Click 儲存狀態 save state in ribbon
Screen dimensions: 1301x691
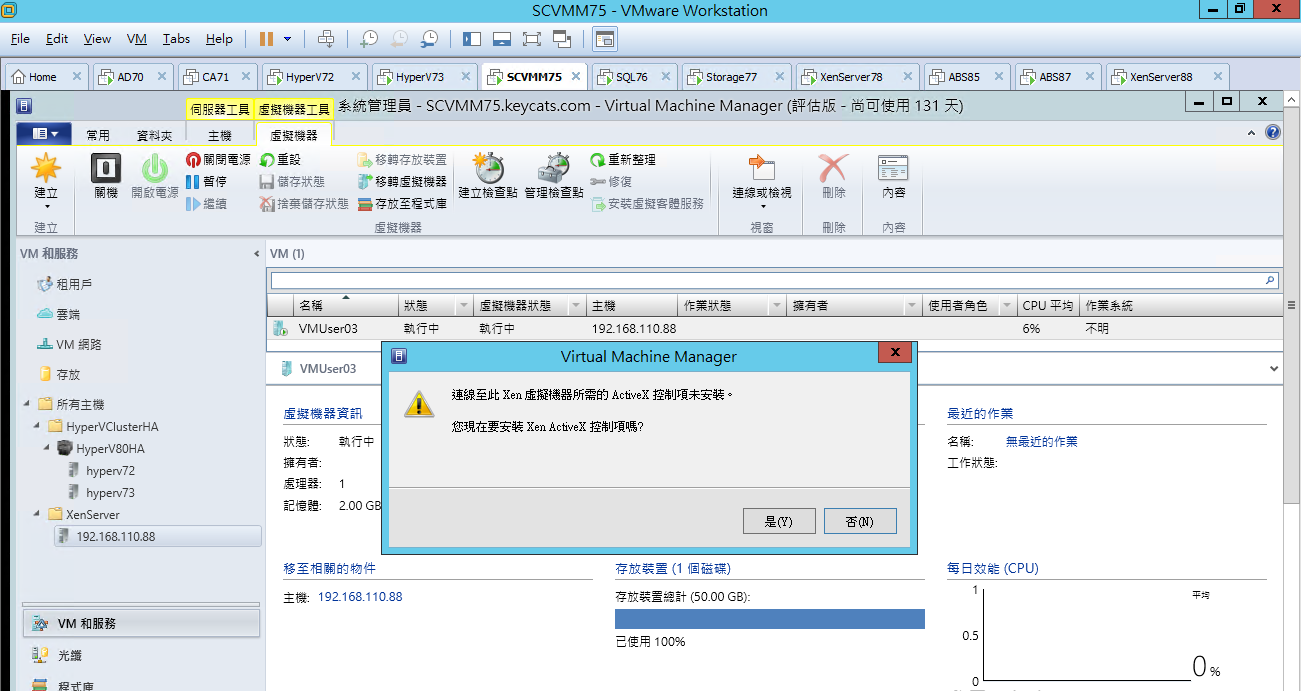click(x=292, y=182)
